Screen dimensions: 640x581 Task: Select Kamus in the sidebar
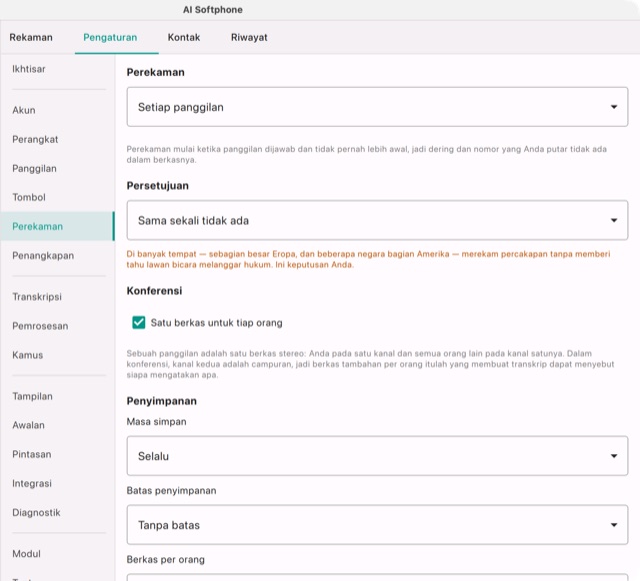[x=57, y=355]
